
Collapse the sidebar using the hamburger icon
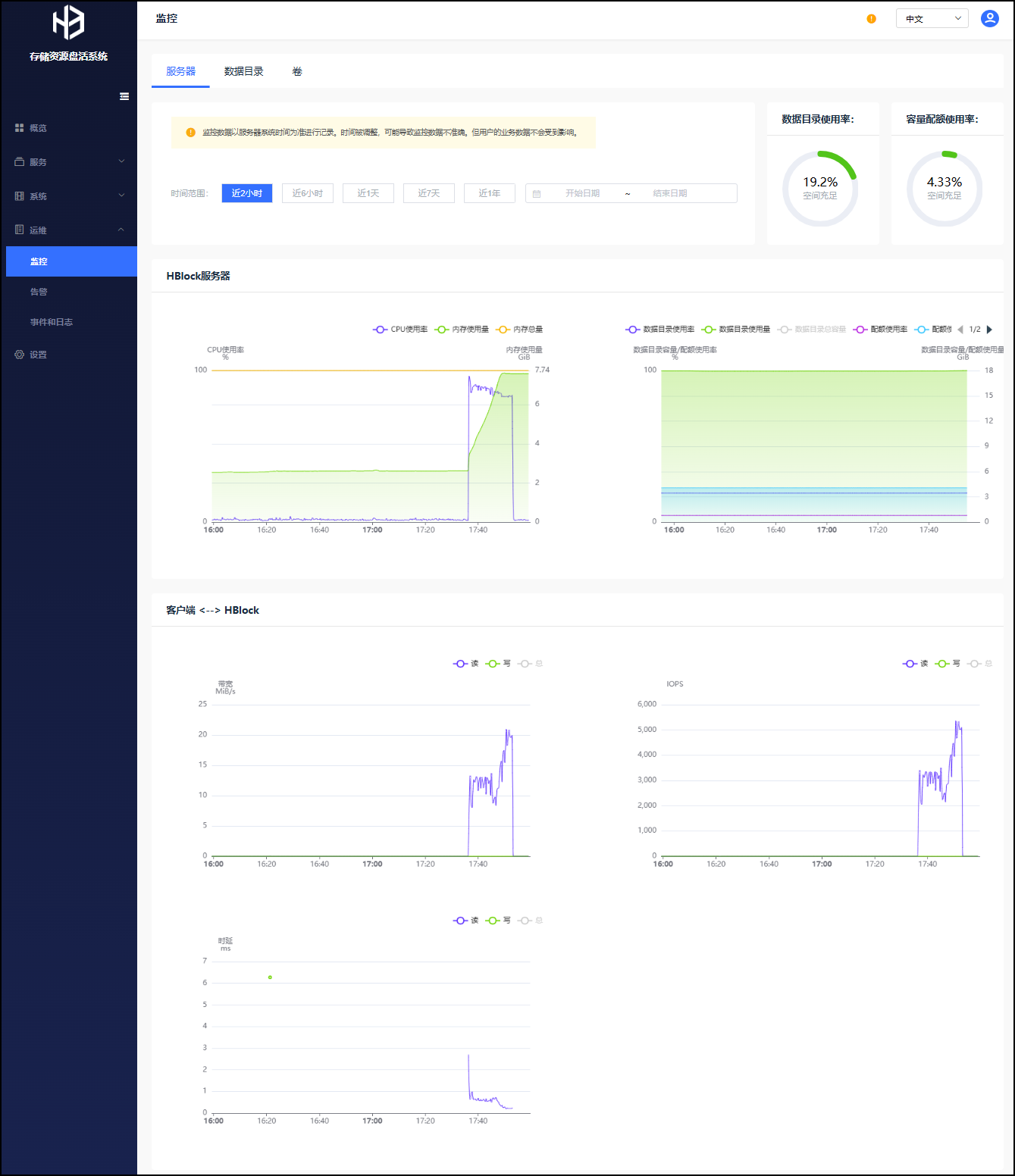pyautogui.click(x=124, y=96)
